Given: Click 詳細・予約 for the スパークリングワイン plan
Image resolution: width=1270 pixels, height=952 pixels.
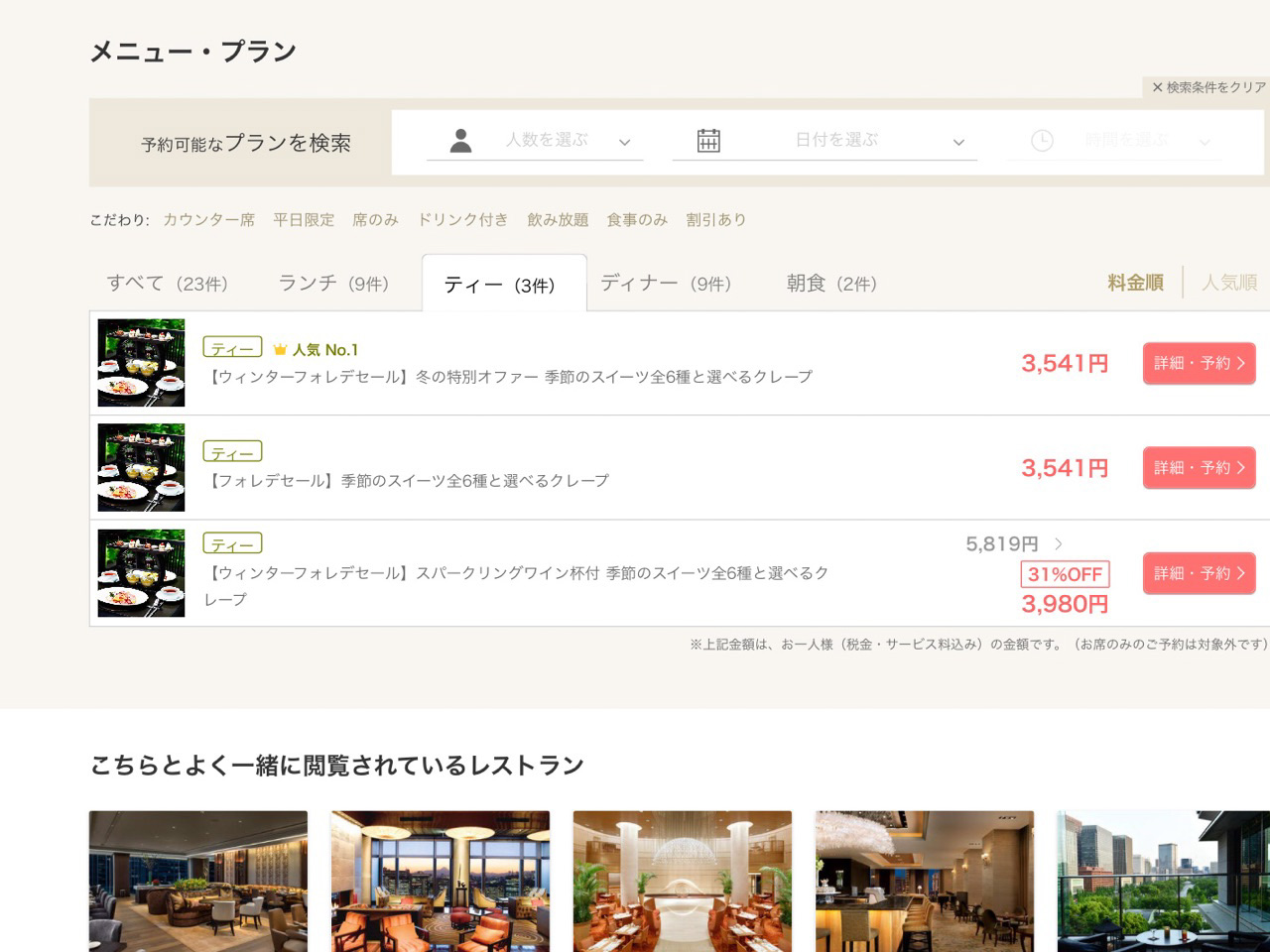Looking at the screenshot, I should coord(1200,573).
